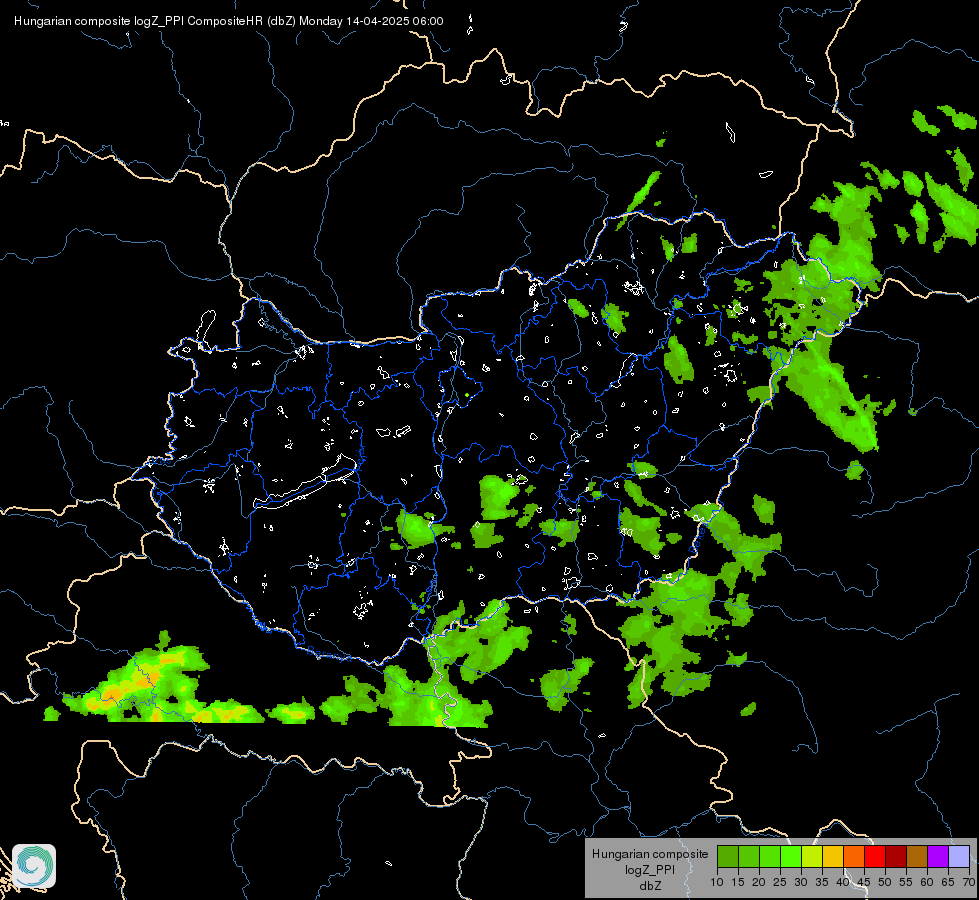Select the 15–20 dBZ green legend swatch

[749, 856]
